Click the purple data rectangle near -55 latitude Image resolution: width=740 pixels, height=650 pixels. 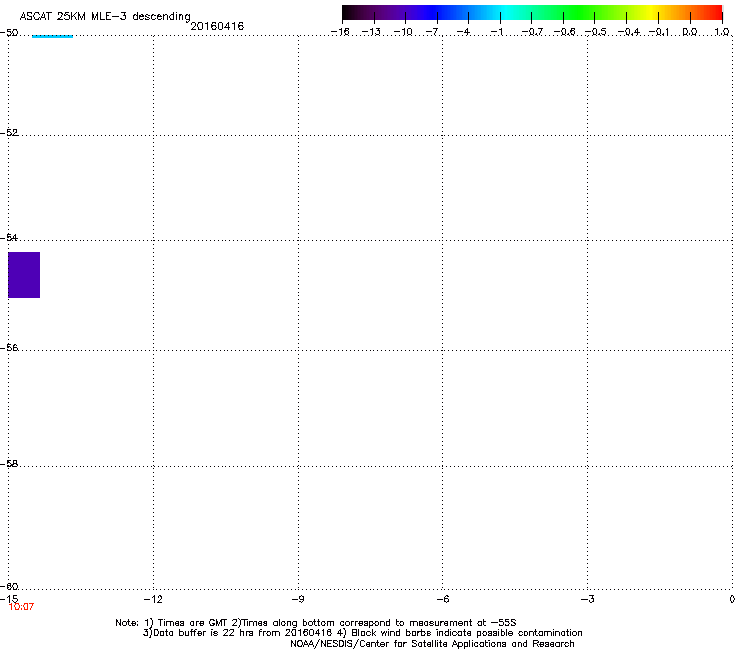click(x=24, y=275)
